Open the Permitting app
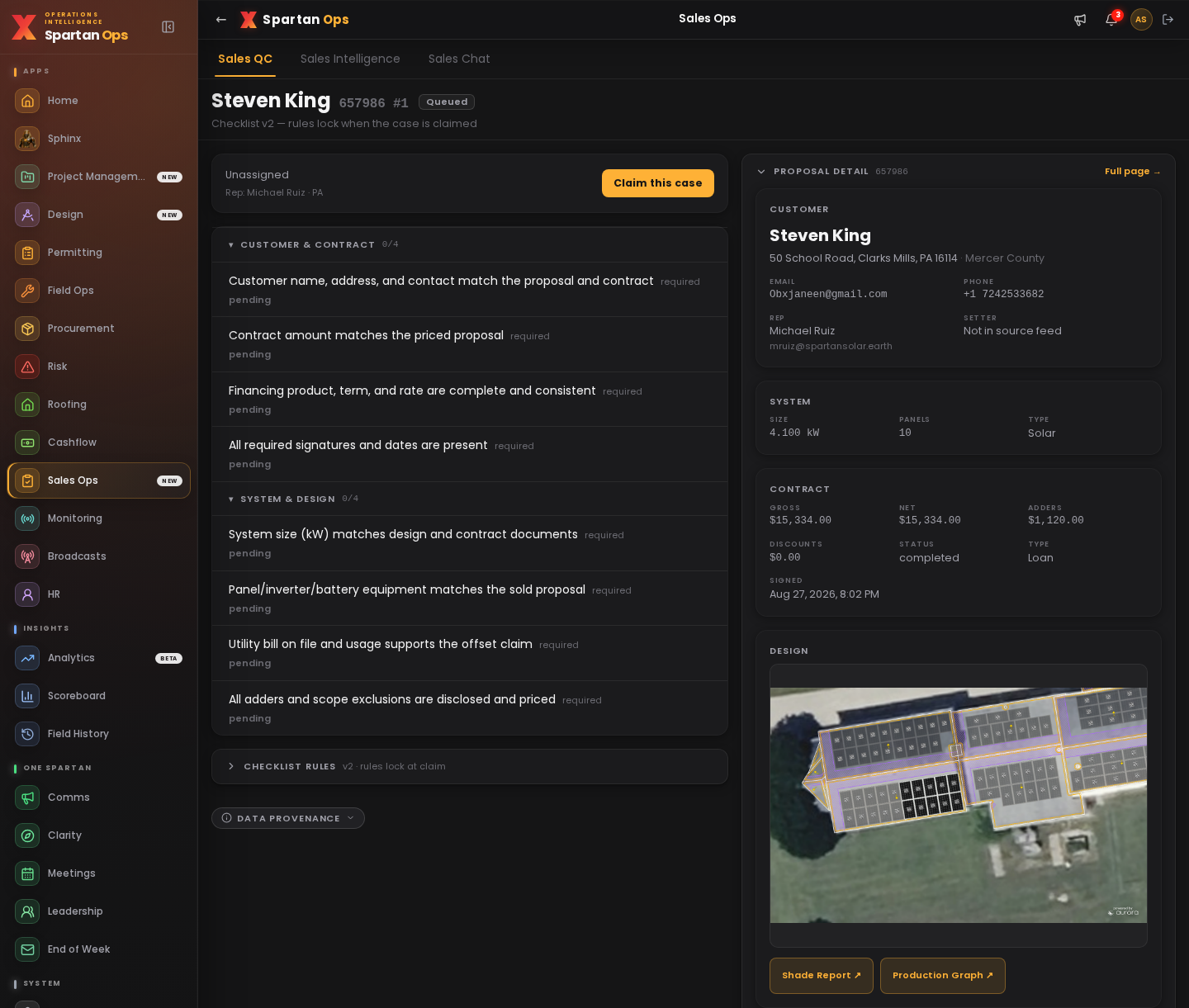 pyautogui.click(x=99, y=253)
